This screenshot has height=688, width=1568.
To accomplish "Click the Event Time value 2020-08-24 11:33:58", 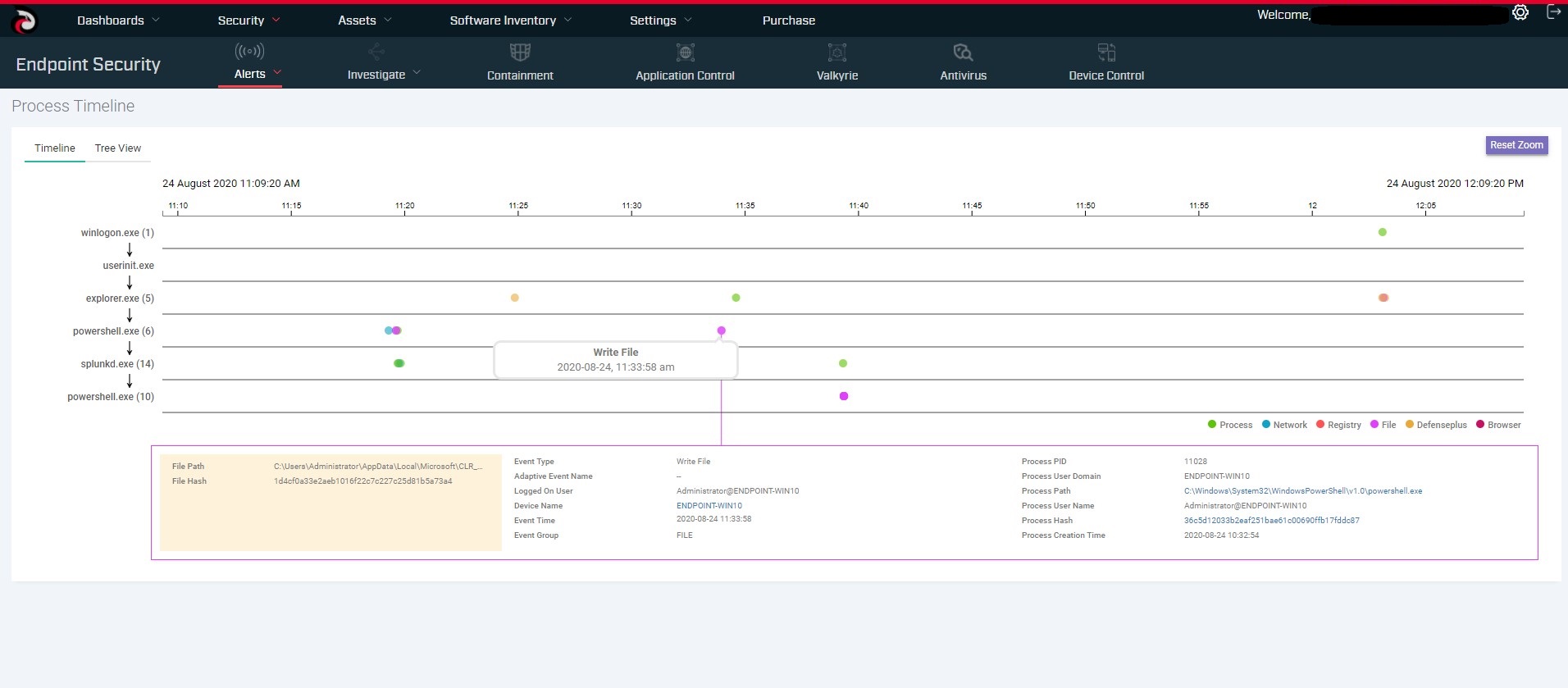I will pos(713,519).
